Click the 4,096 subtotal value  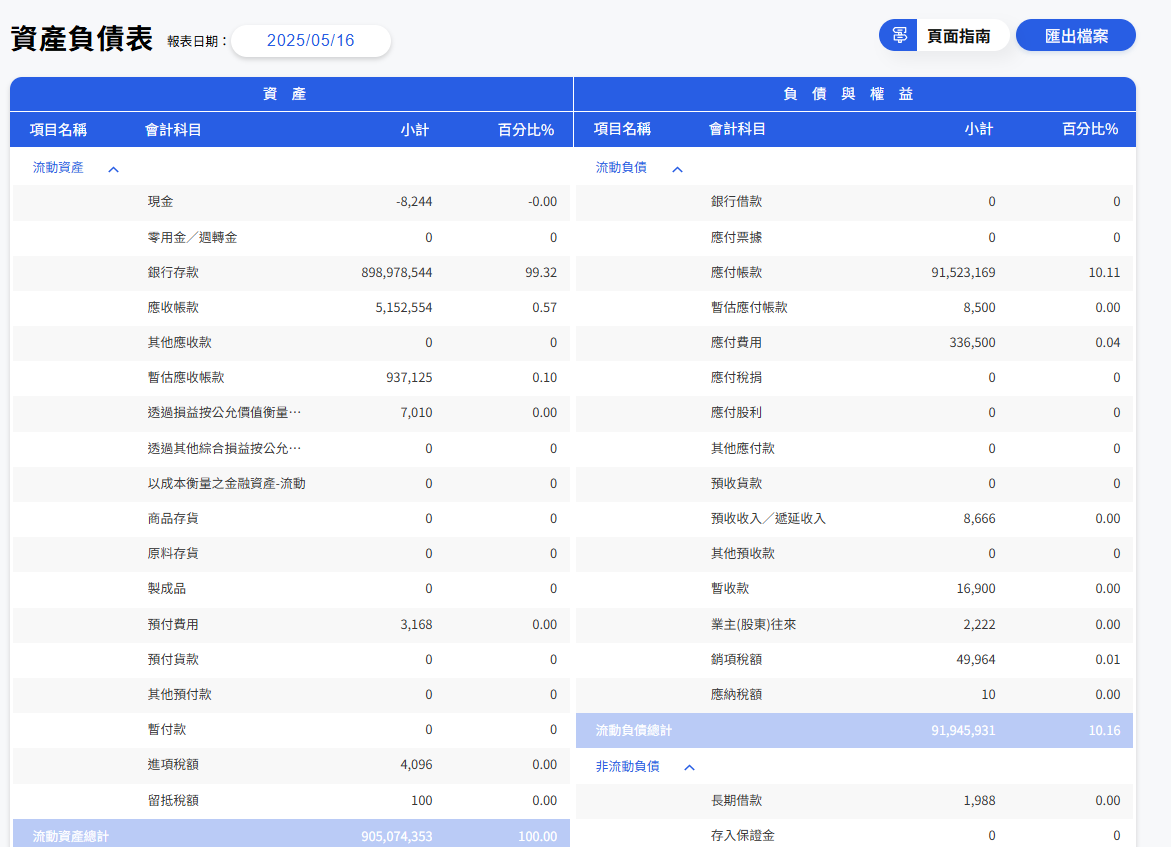point(416,765)
